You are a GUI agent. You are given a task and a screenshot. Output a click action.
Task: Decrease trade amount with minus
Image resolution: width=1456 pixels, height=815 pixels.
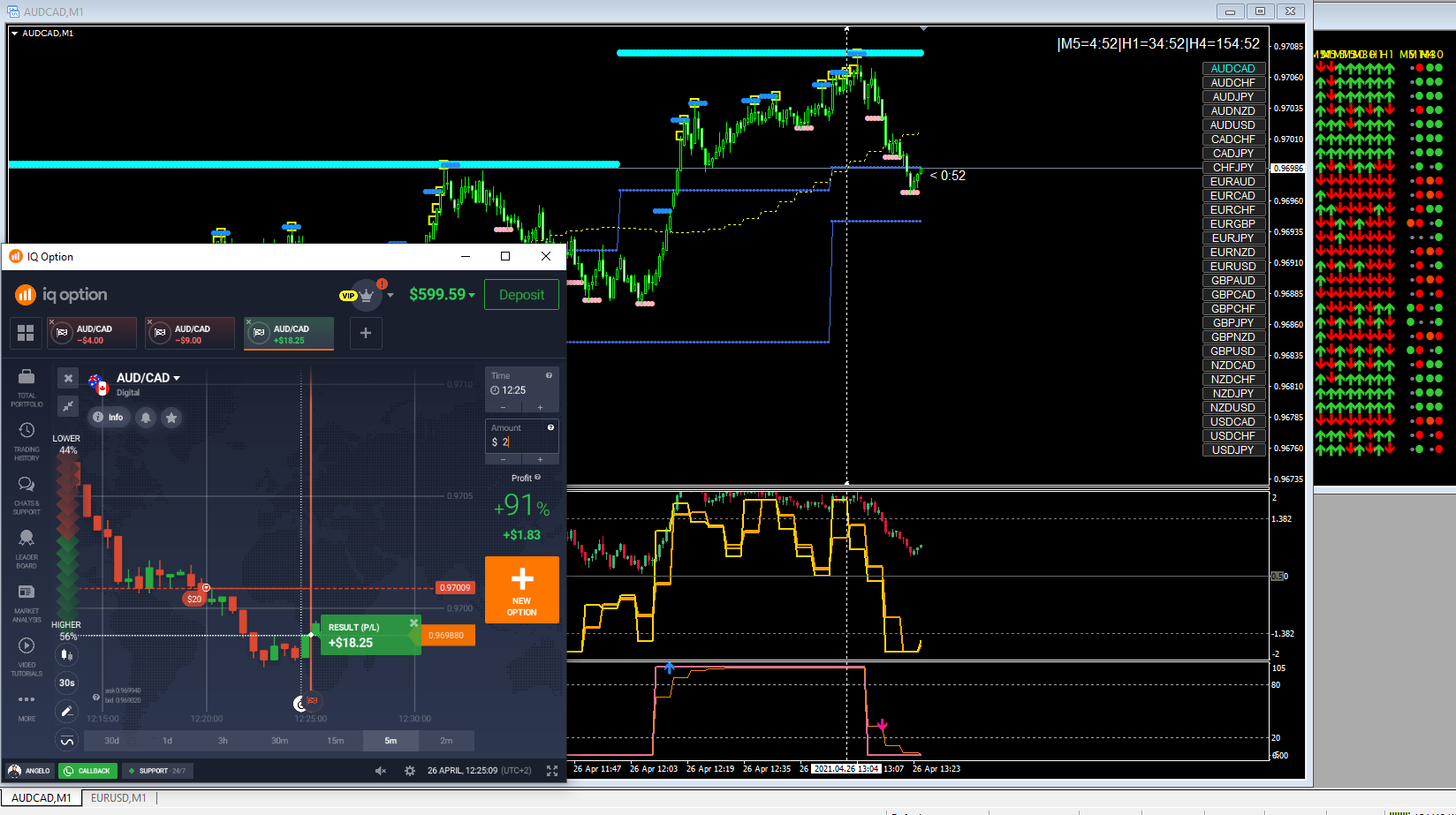(x=504, y=459)
